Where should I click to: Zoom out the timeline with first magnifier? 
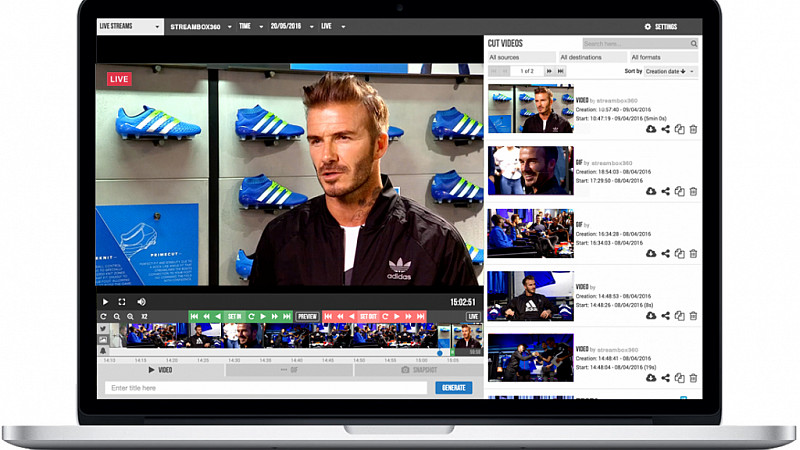pos(117,317)
